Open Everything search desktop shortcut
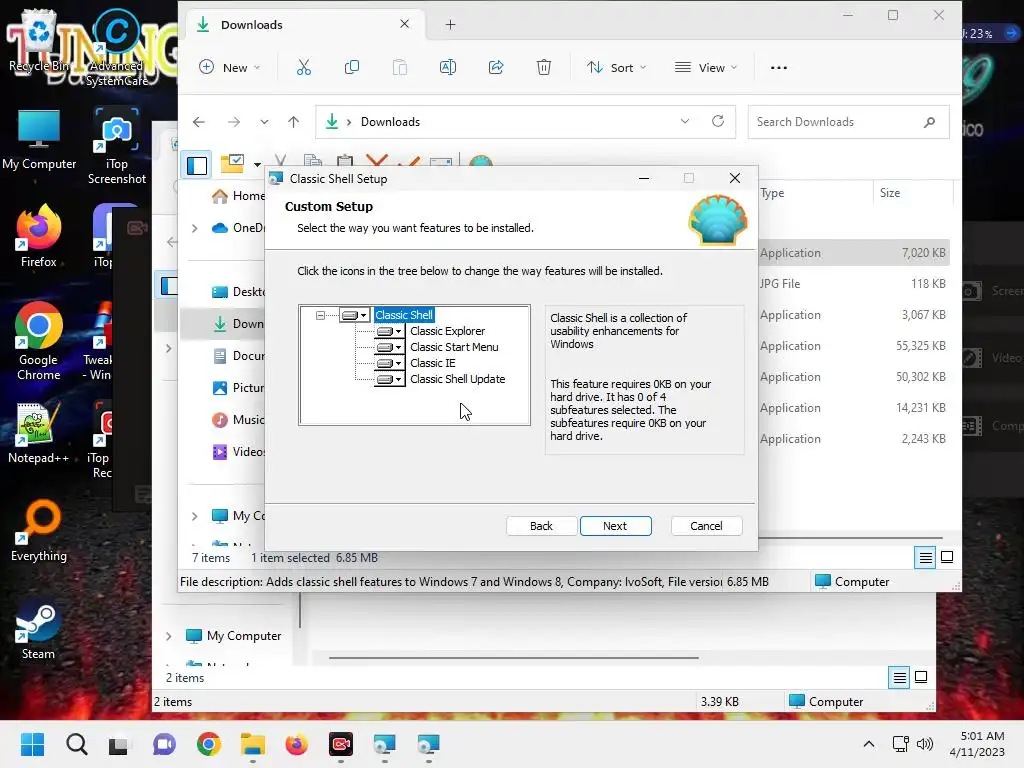 click(x=39, y=532)
